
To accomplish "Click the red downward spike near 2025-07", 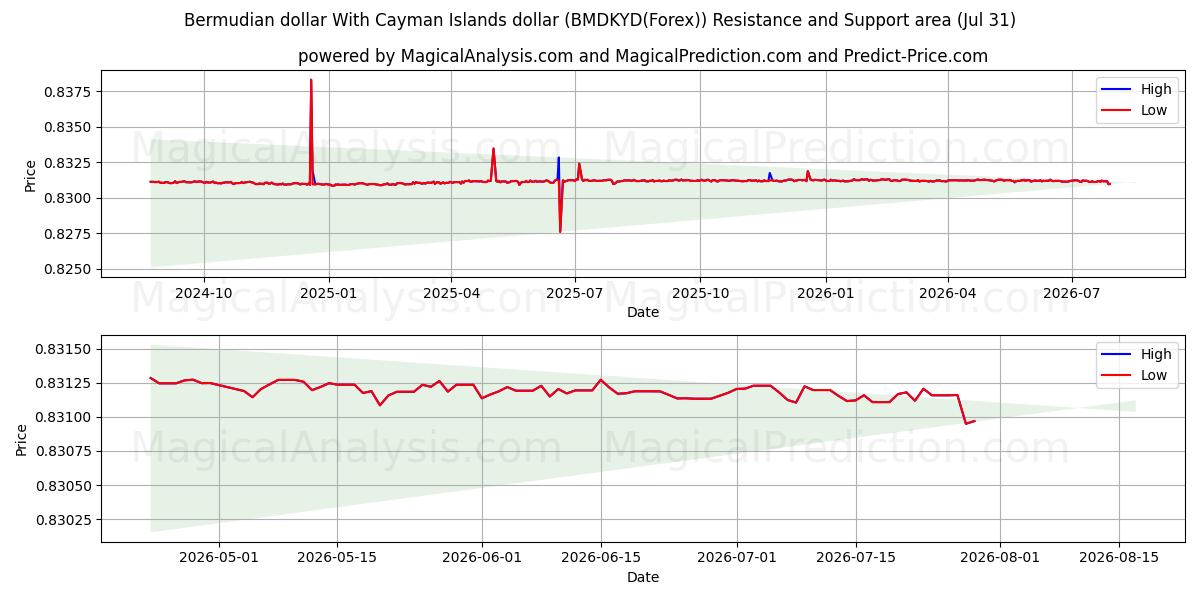I will pyautogui.click(x=560, y=232).
